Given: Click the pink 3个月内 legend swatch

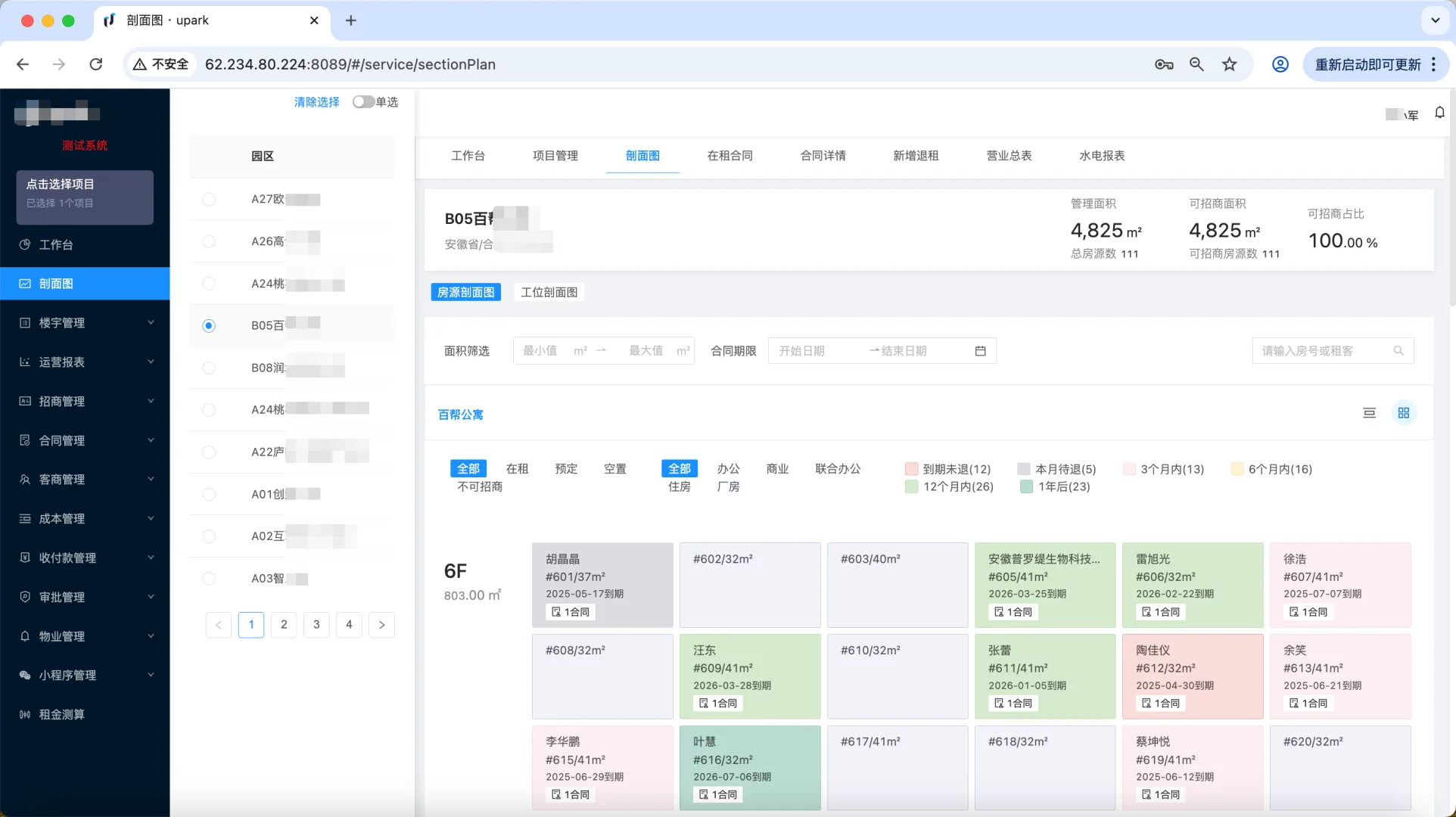Looking at the screenshot, I should click(x=1128, y=469).
